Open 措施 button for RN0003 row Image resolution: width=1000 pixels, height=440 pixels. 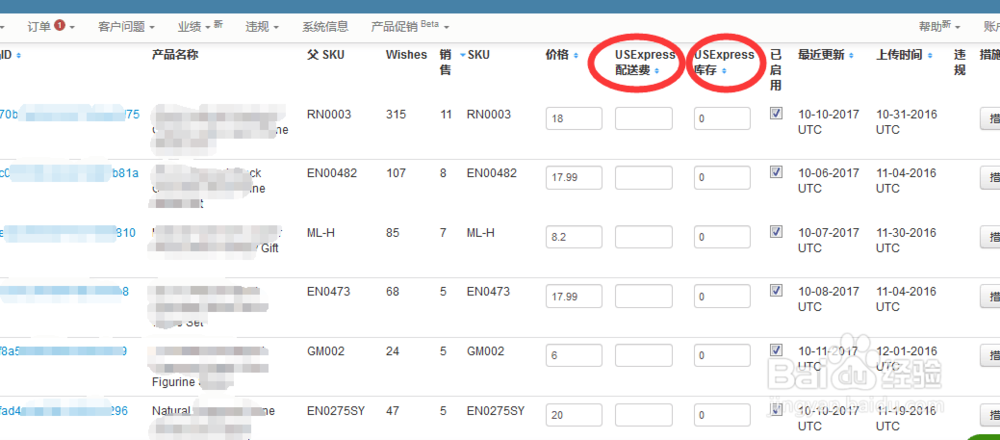pos(990,119)
